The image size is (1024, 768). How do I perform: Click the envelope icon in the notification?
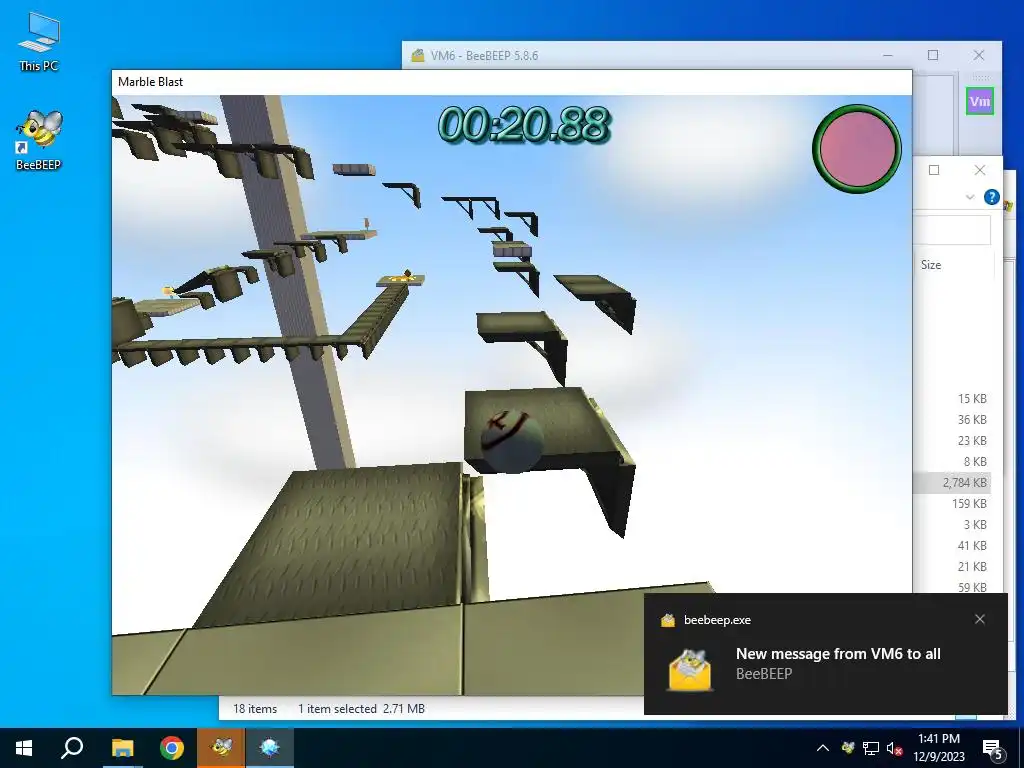690,669
